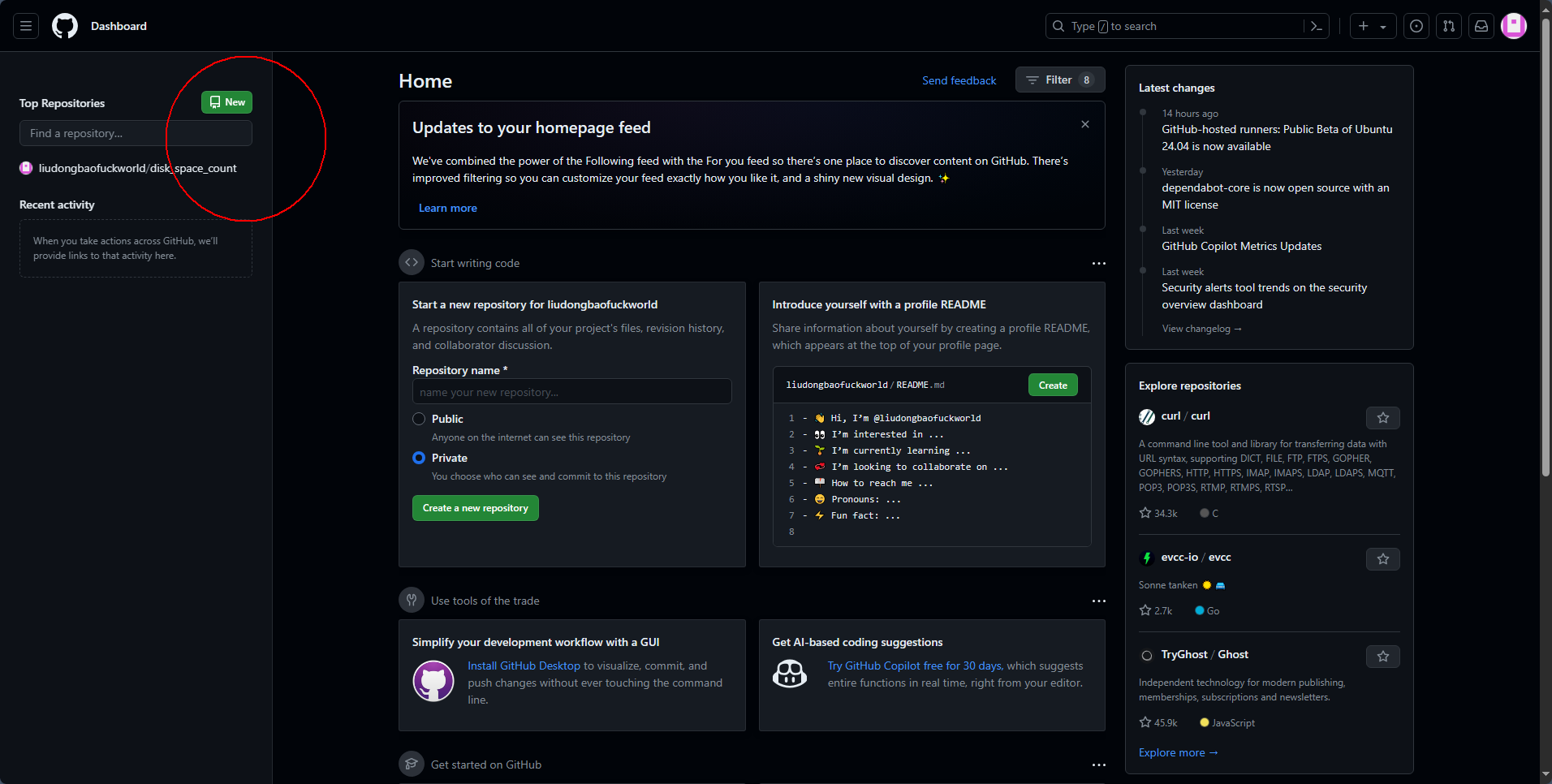Screen dimensions: 1552x784
Task: Click the Repository name input field
Action: 572,392
